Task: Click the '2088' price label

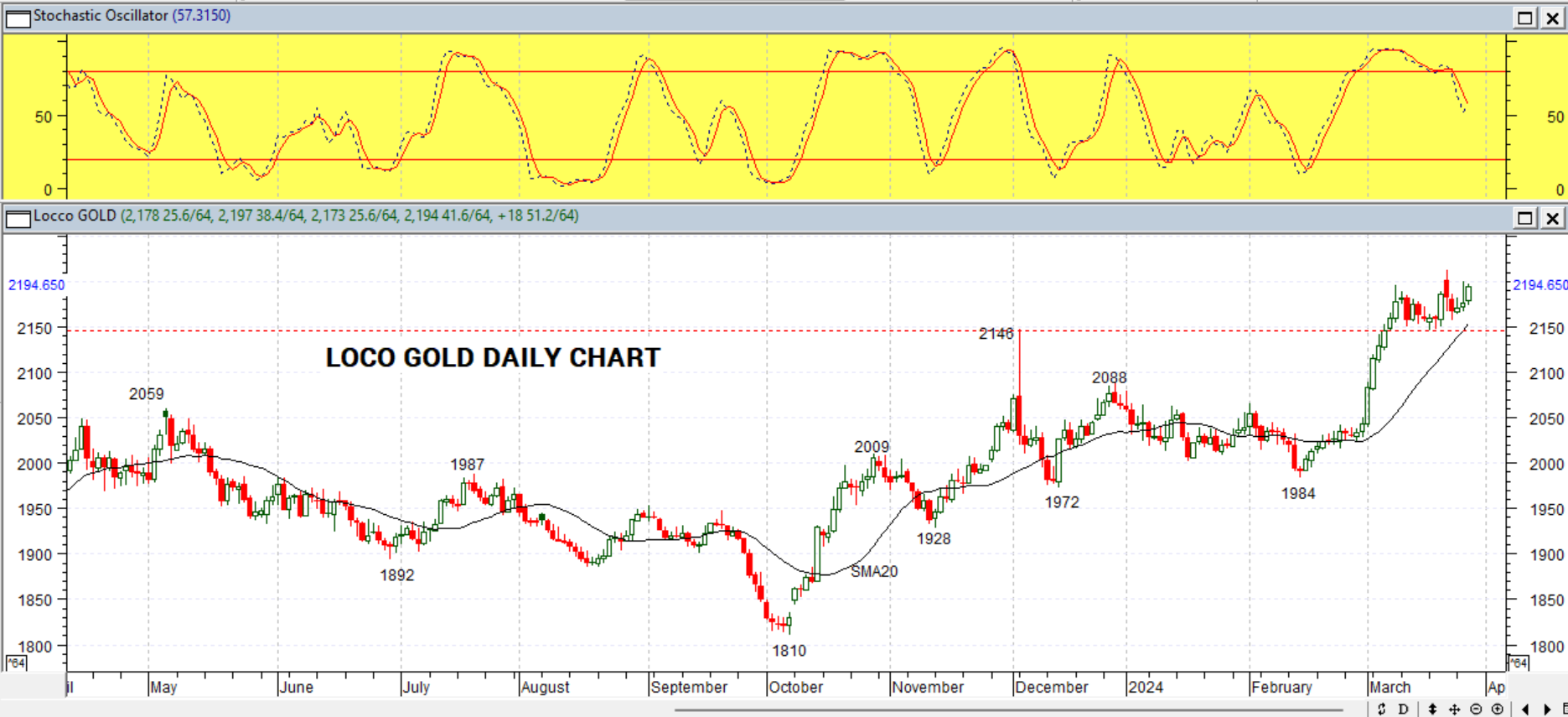Action: click(1110, 378)
